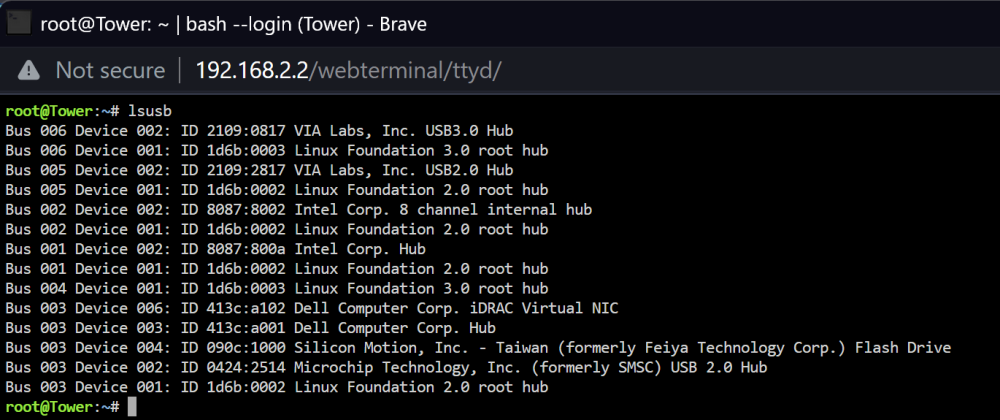Click the blinking cursor block at last prompt
The width and height of the screenshot is (1000, 420).
point(132,406)
